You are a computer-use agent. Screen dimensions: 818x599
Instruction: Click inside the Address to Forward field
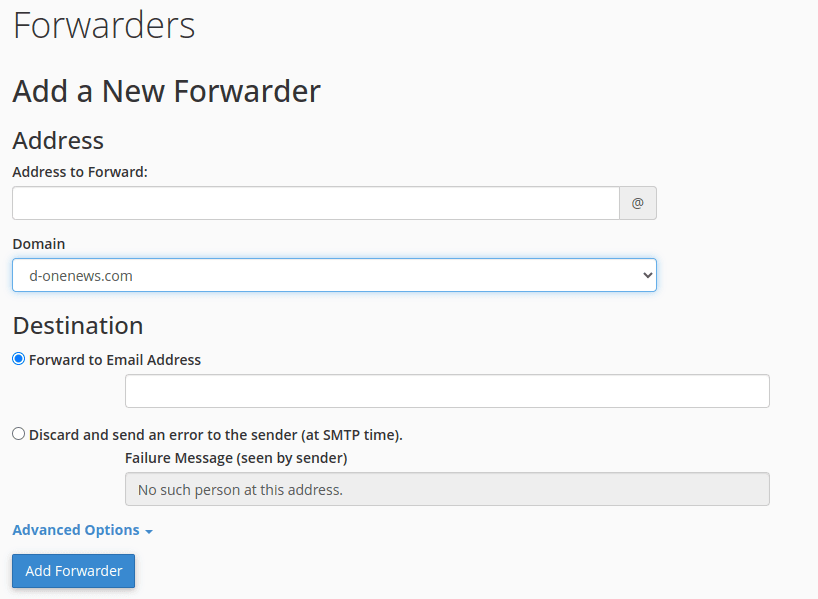315,203
